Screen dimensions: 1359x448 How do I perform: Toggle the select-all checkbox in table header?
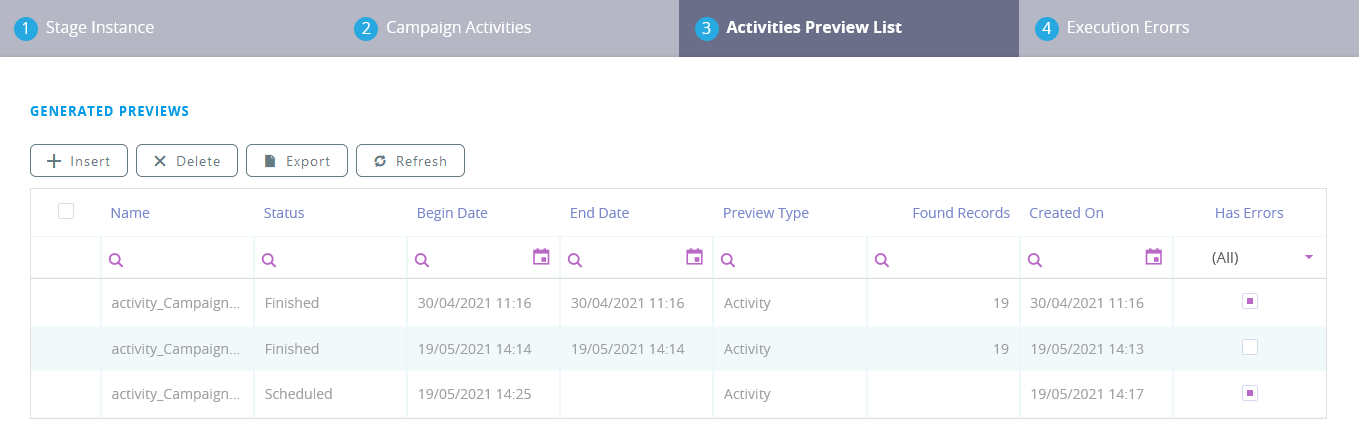click(x=66, y=211)
